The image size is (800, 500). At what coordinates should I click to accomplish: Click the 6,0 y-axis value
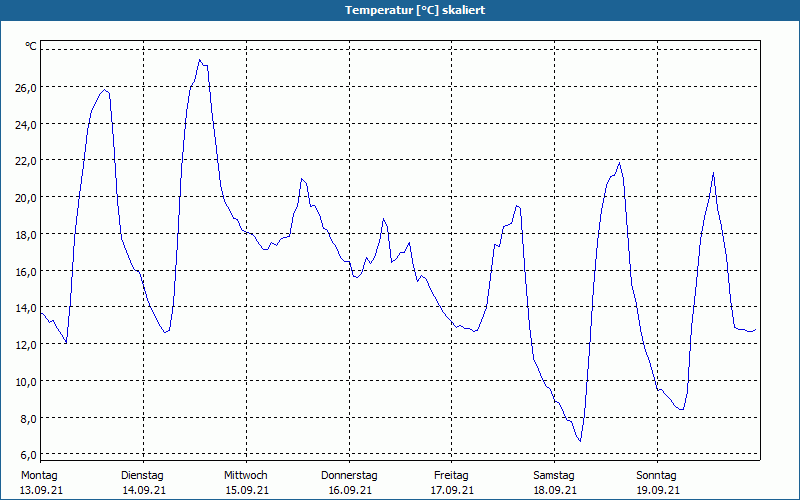tap(29, 455)
